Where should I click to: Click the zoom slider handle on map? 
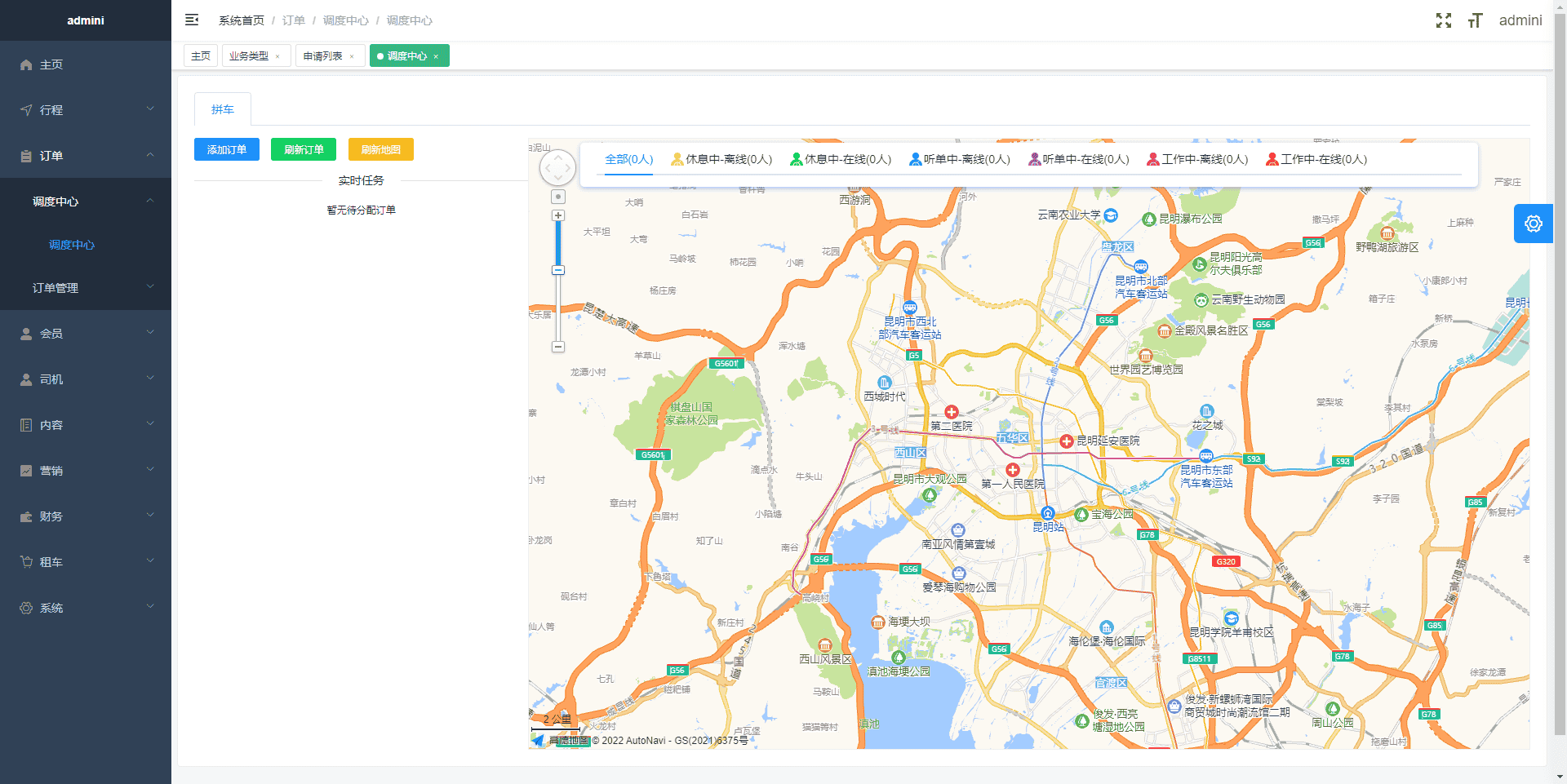tap(558, 270)
